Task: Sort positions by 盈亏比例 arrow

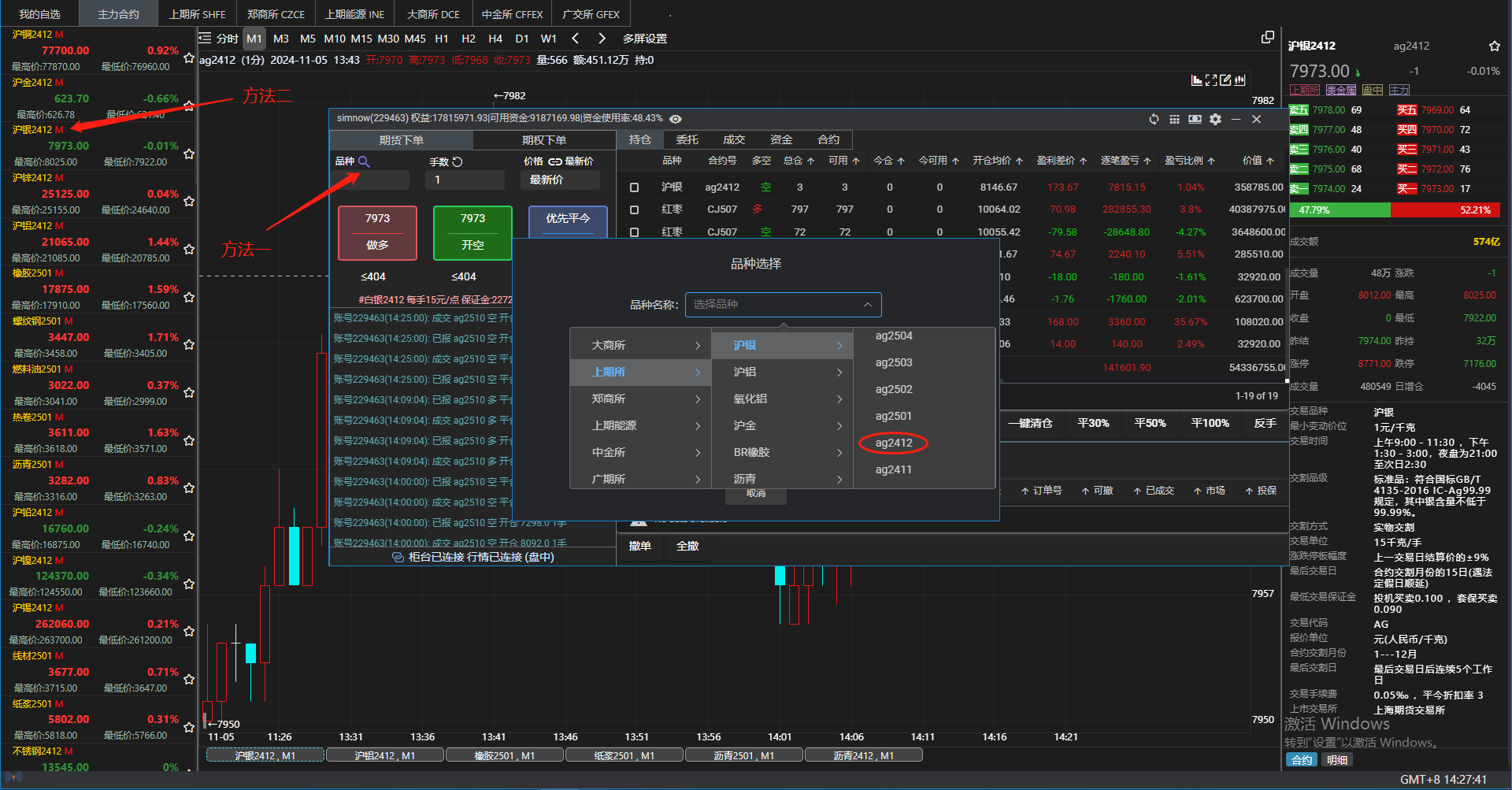Action: [1211, 161]
